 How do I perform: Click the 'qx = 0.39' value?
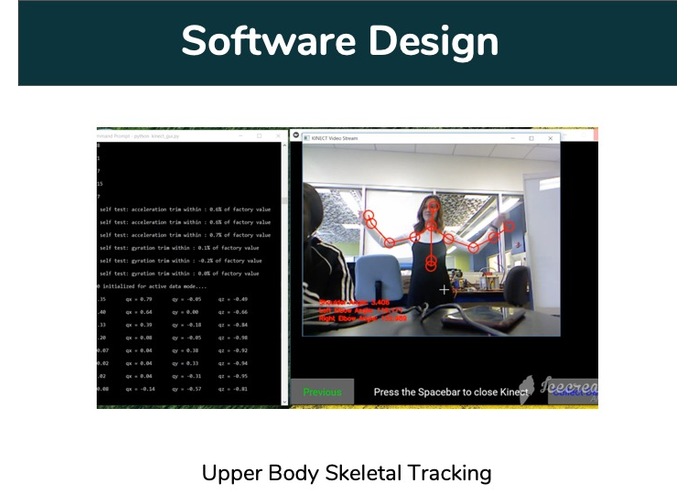(x=139, y=325)
